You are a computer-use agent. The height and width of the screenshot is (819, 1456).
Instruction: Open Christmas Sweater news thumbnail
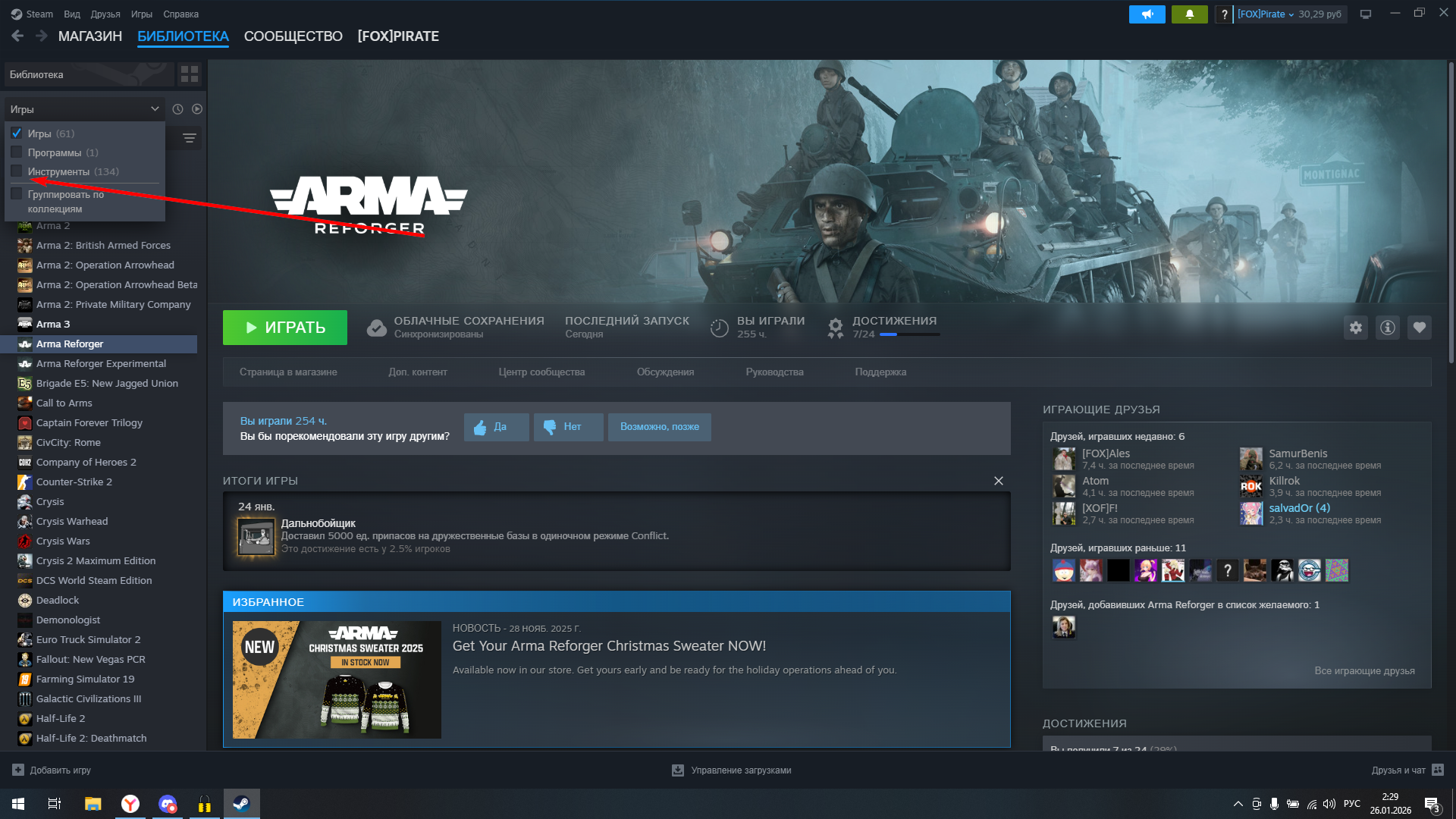pyautogui.click(x=337, y=679)
